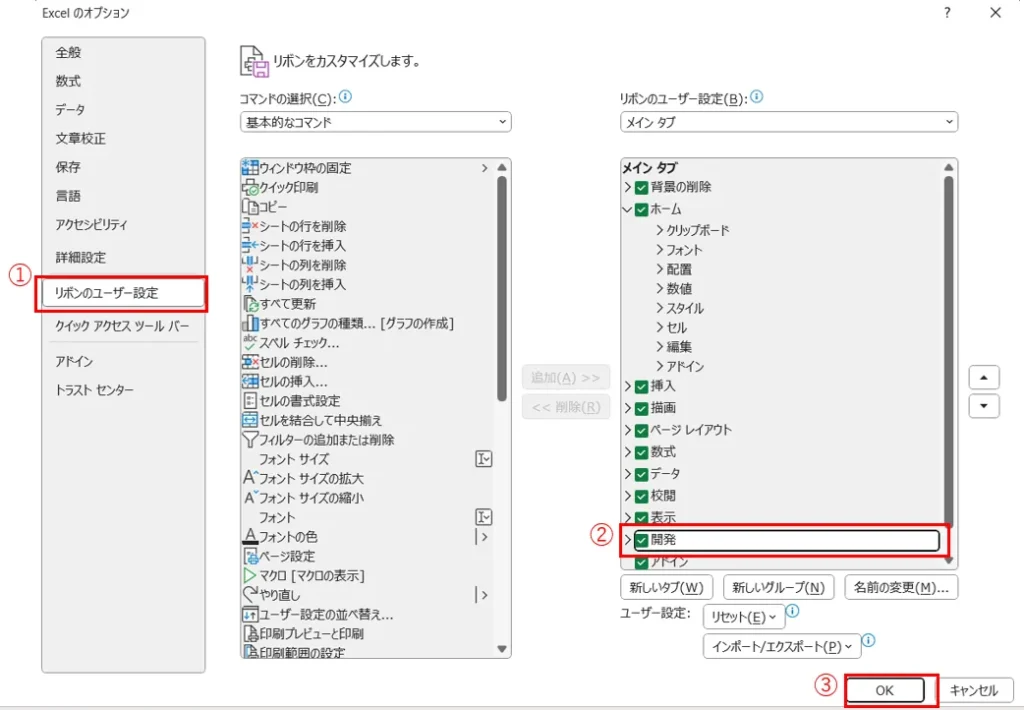Open the コマンドの選択 dropdown
Screen dimensions: 1024x710
376,122
